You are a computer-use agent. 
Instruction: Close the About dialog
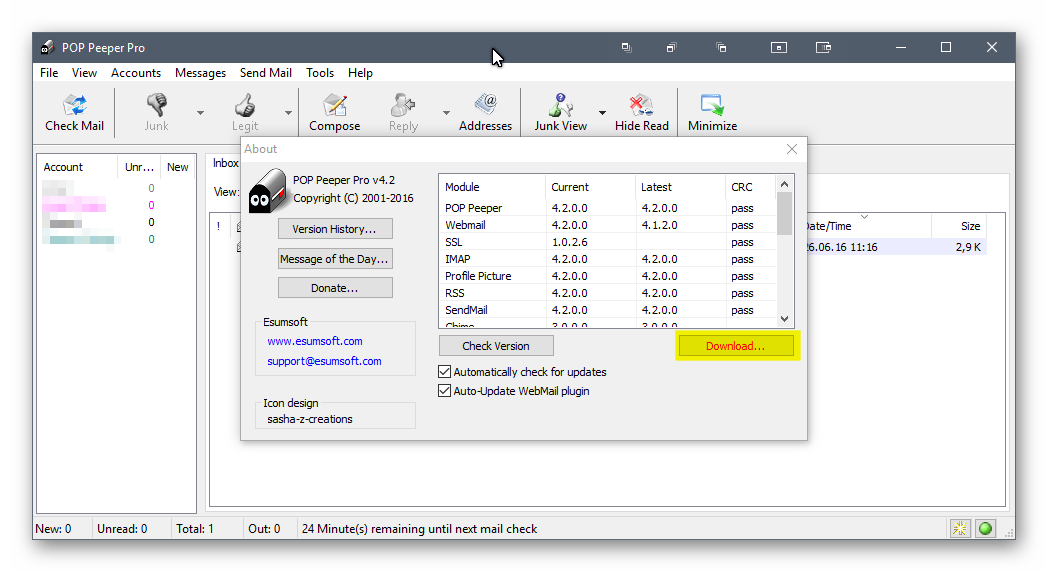[791, 149]
